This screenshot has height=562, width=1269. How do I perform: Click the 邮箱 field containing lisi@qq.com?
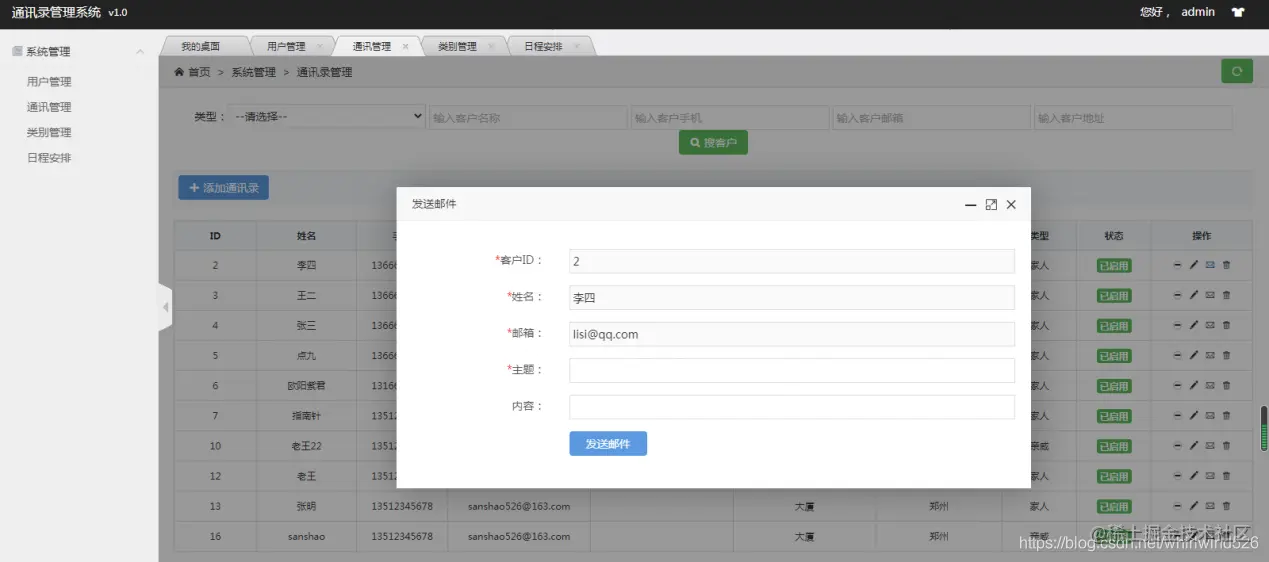pos(792,334)
